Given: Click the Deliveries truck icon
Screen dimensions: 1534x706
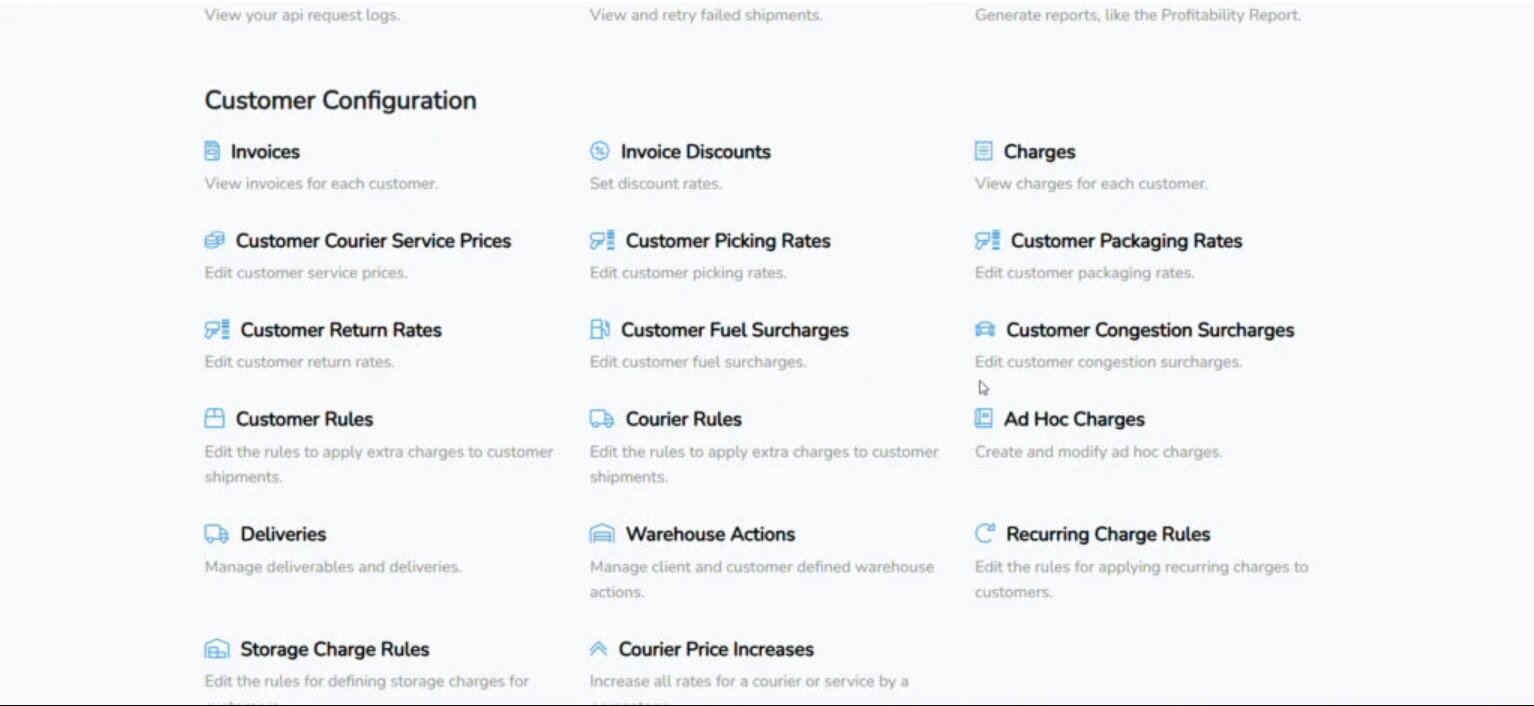Looking at the screenshot, I should 217,533.
